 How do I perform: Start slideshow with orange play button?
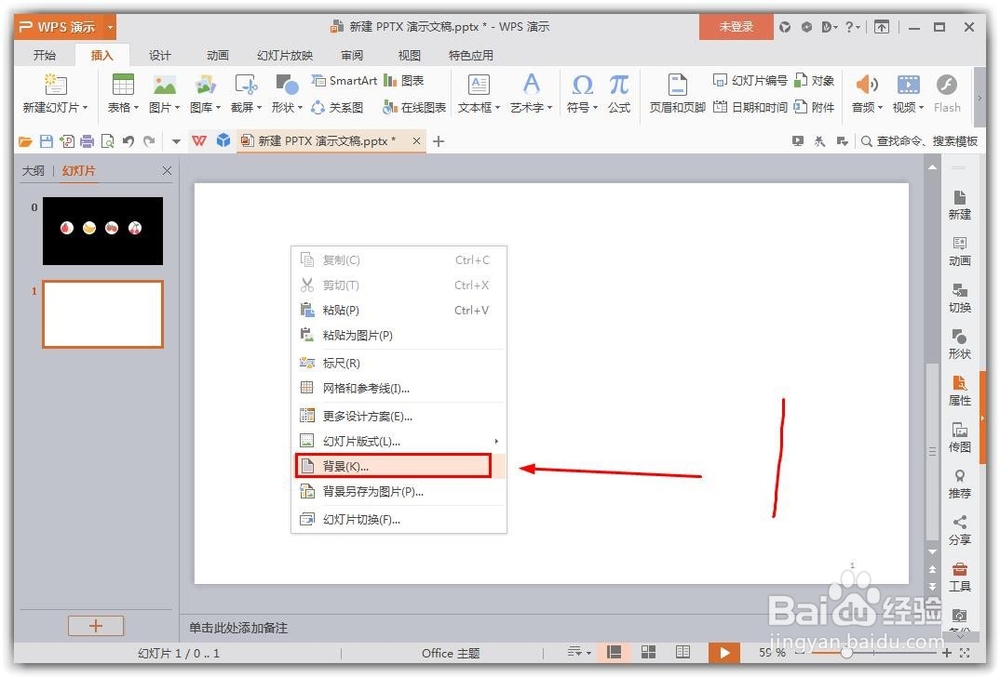(724, 652)
